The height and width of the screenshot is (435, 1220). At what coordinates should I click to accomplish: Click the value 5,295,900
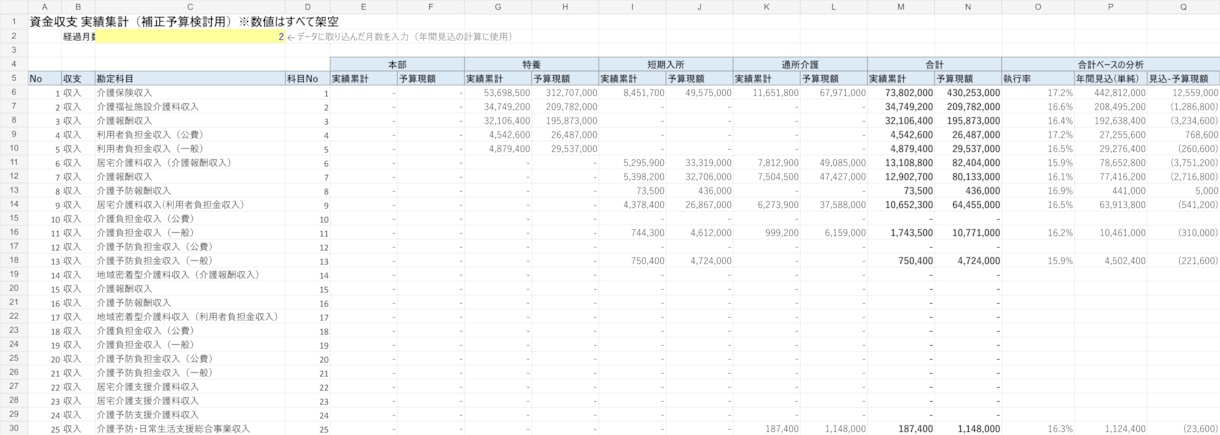[x=643, y=162]
